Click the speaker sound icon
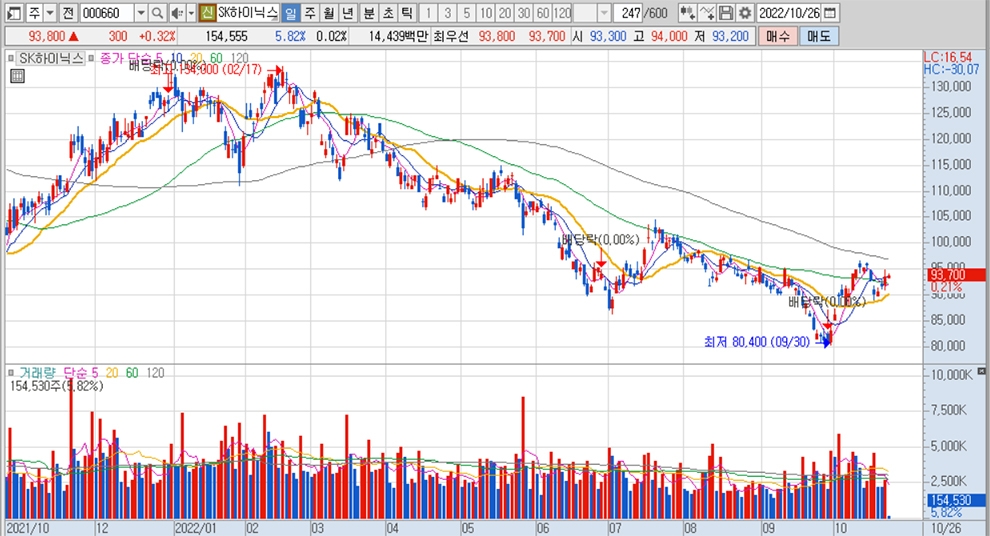 (x=176, y=13)
